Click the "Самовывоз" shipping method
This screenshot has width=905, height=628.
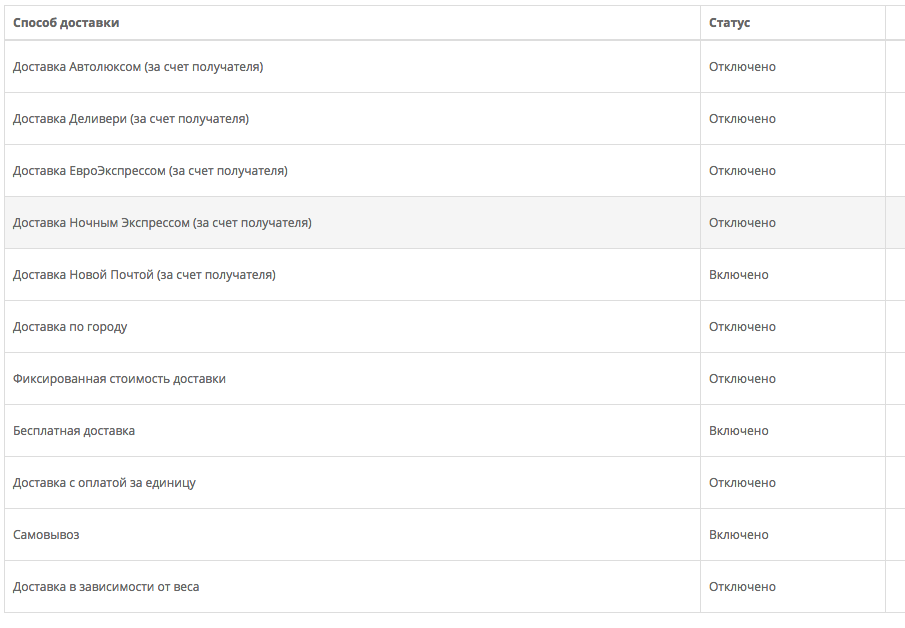point(46,535)
